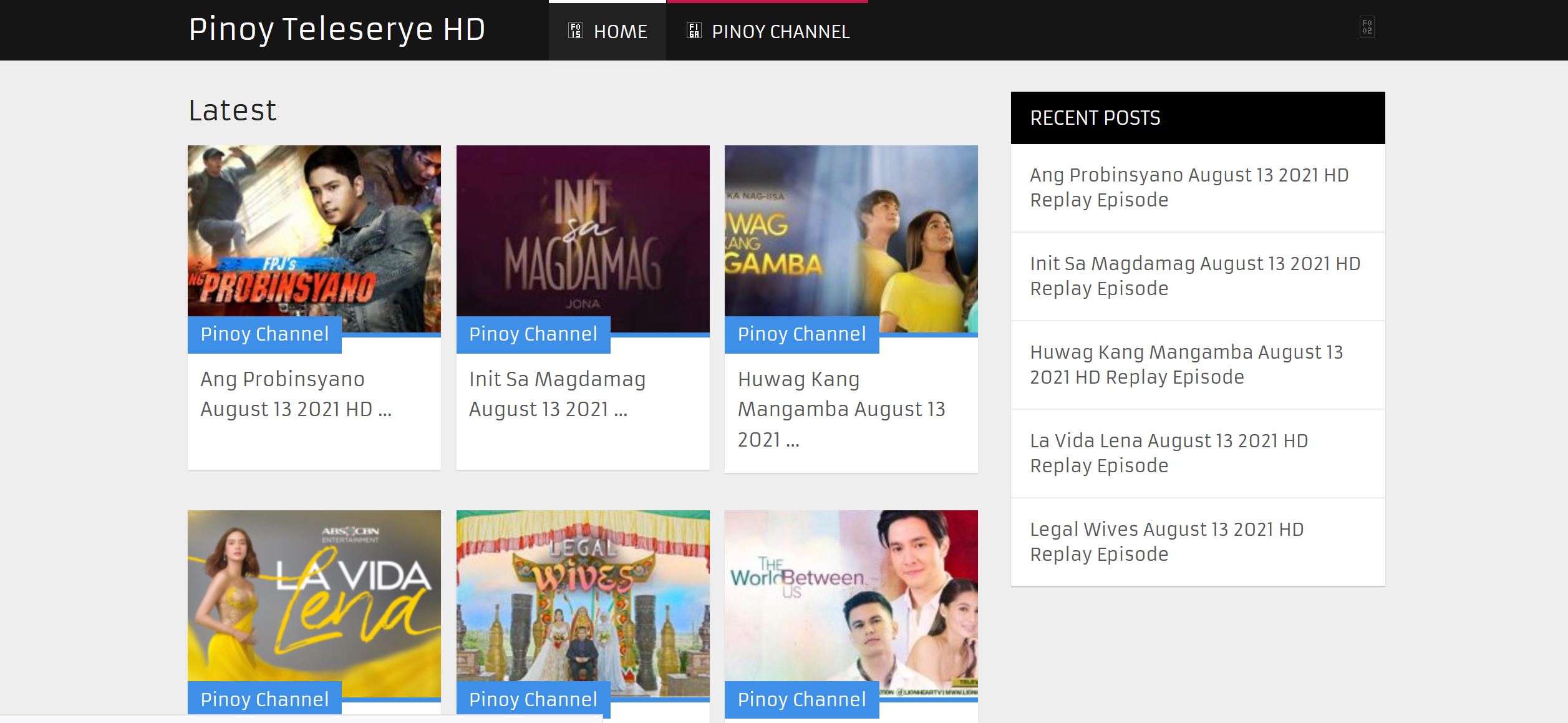Click Pinoy Channel tag on World Between Us
The width and height of the screenshot is (1568, 723).
coord(801,699)
